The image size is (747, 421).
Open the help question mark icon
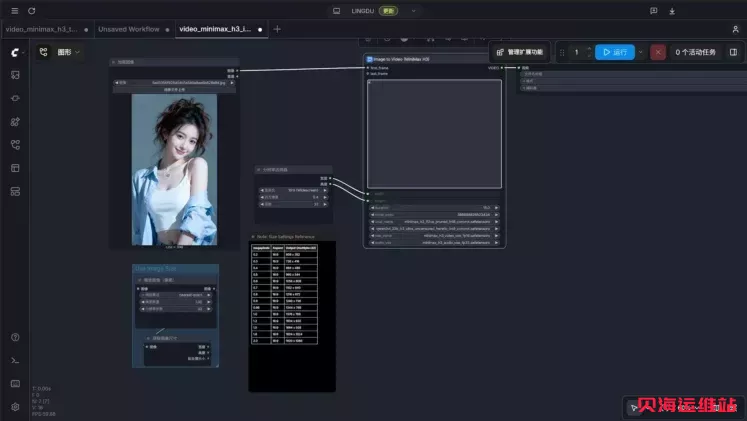pyautogui.click(x=15, y=337)
